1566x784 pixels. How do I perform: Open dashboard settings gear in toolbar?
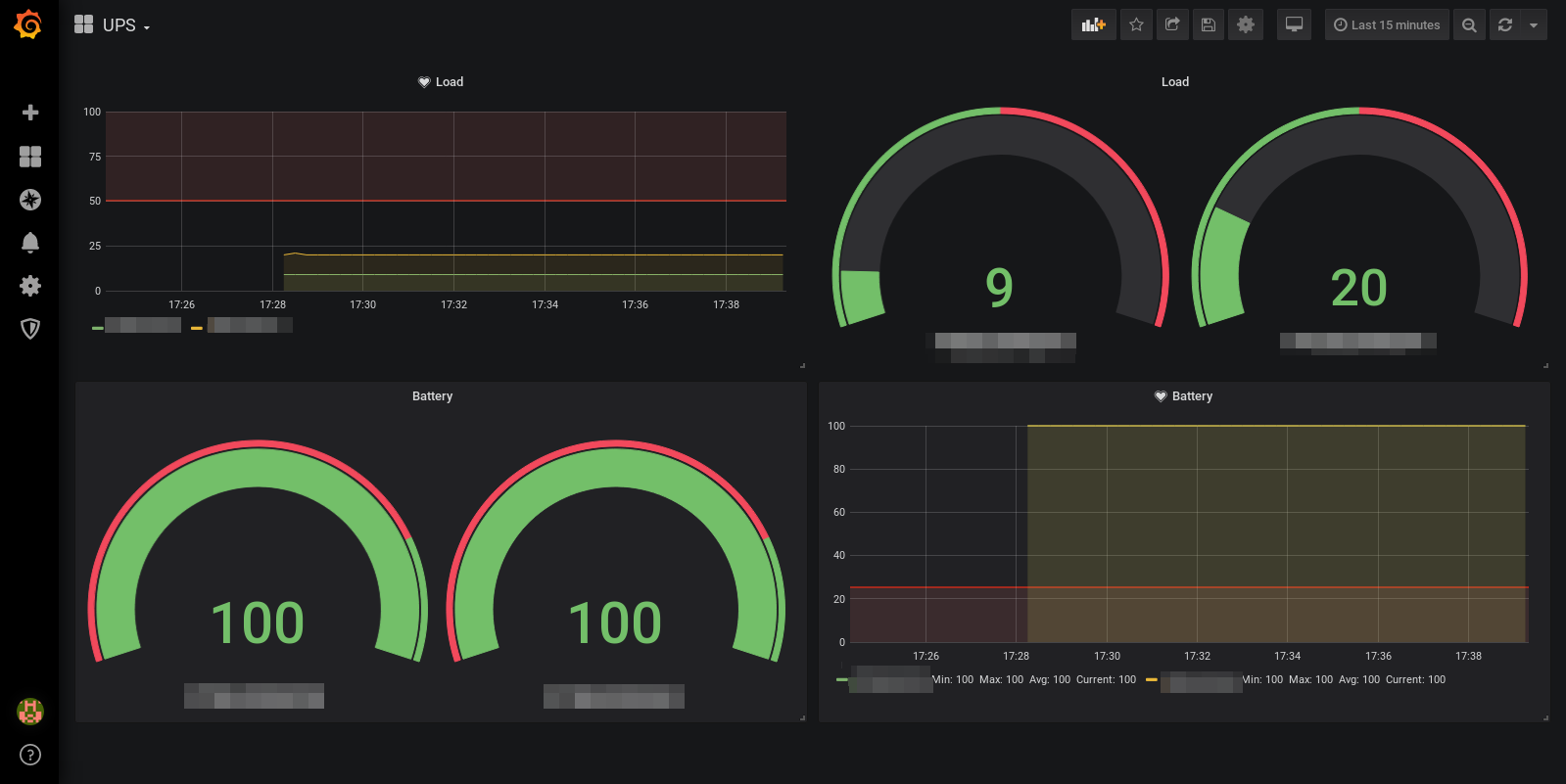(x=1246, y=24)
